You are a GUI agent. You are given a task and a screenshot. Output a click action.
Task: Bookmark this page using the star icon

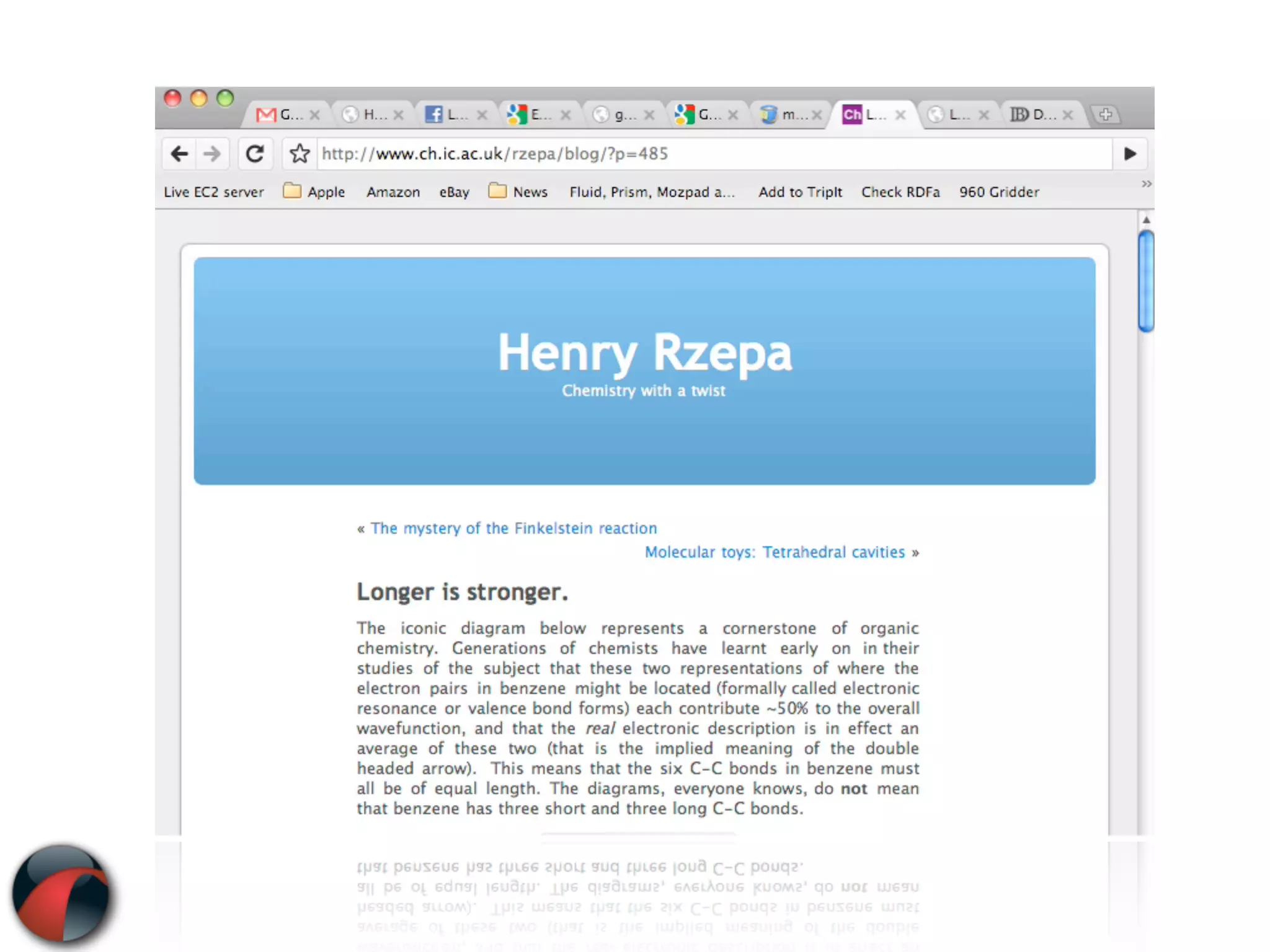pyautogui.click(x=300, y=154)
